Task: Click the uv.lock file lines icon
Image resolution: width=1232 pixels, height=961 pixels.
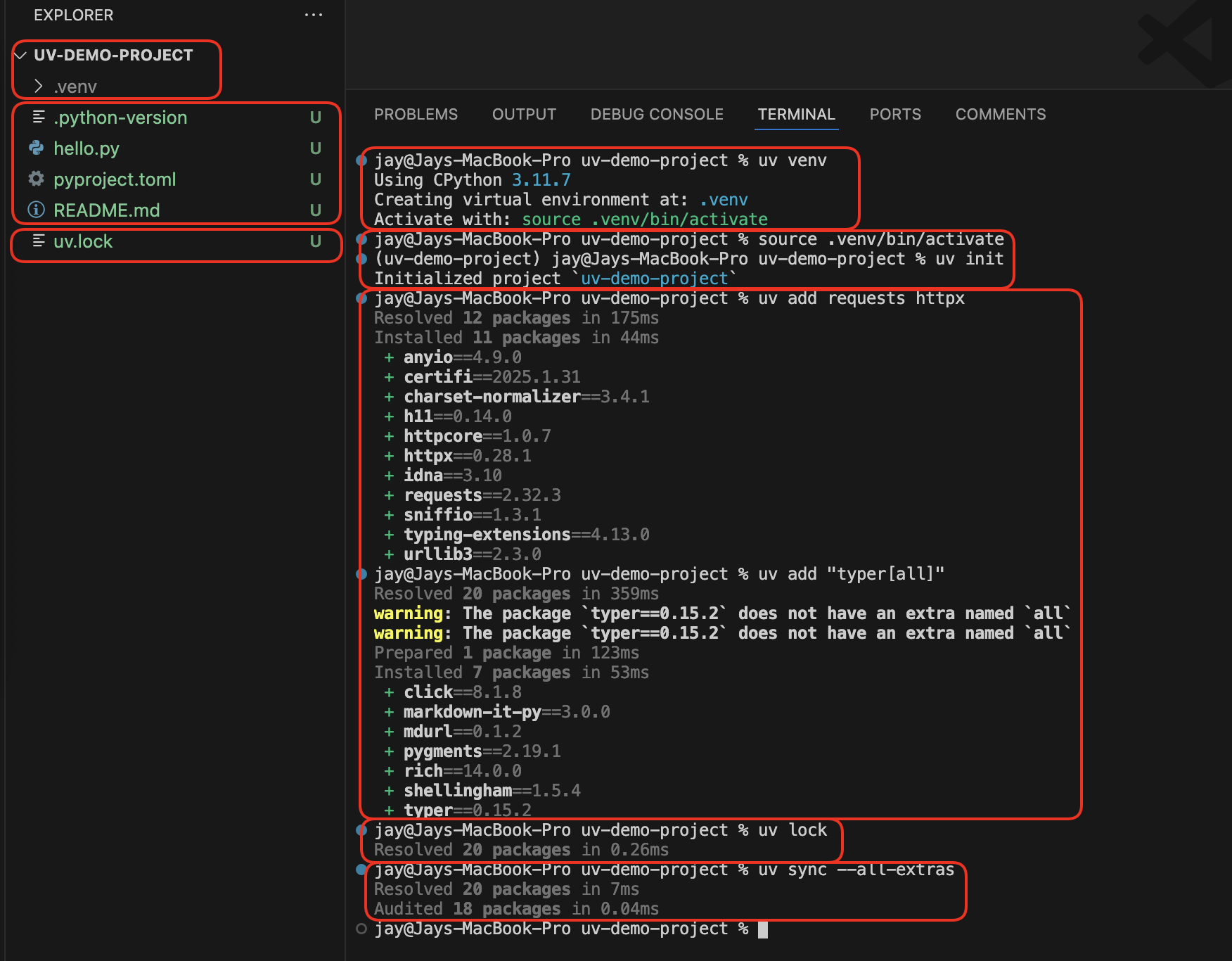Action: point(39,241)
